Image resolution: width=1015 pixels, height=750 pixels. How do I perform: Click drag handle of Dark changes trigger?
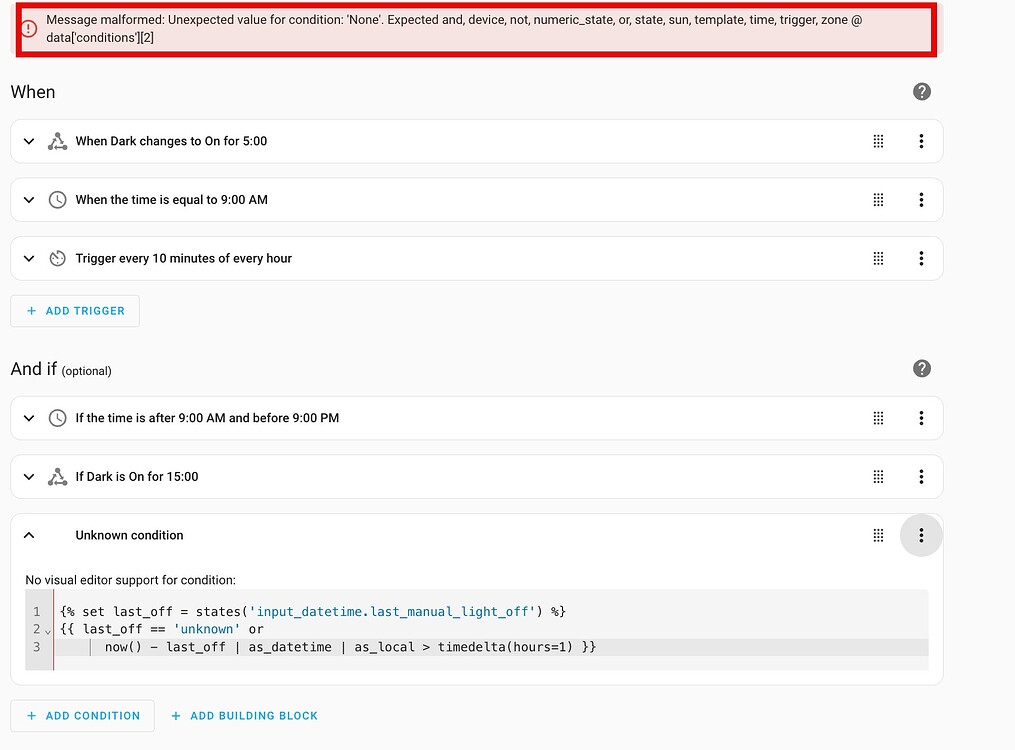(x=878, y=142)
